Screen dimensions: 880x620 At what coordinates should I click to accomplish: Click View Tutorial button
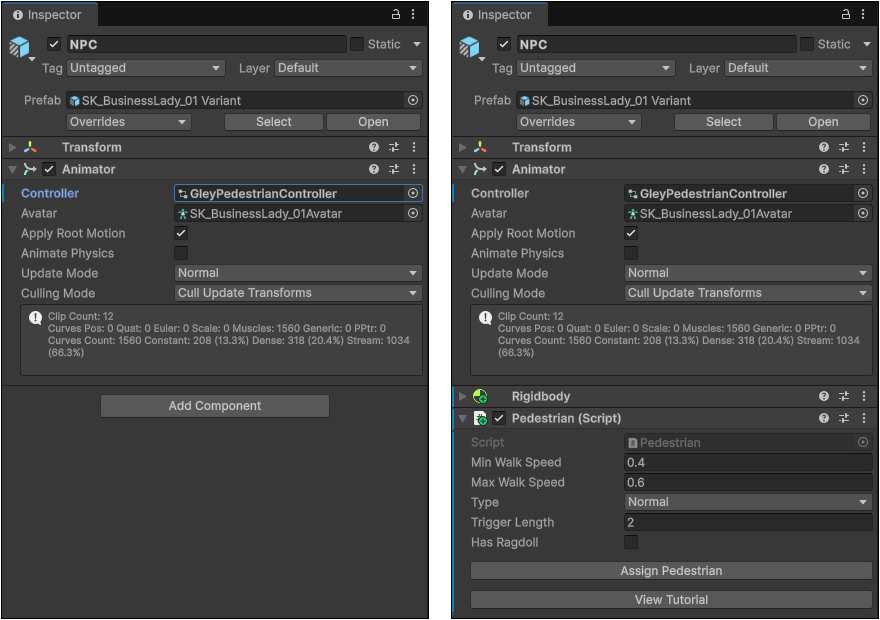click(671, 599)
